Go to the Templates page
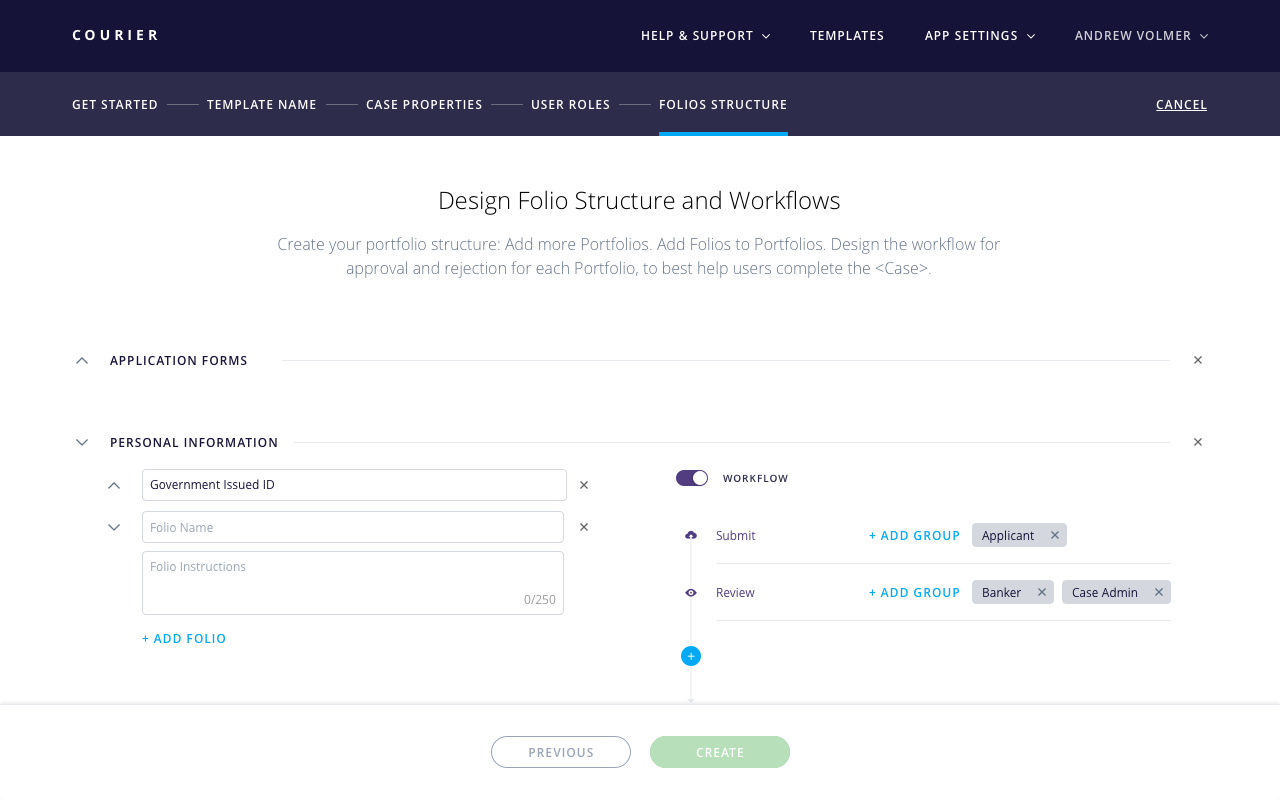The image size is (1280, 800). point(847,36)
